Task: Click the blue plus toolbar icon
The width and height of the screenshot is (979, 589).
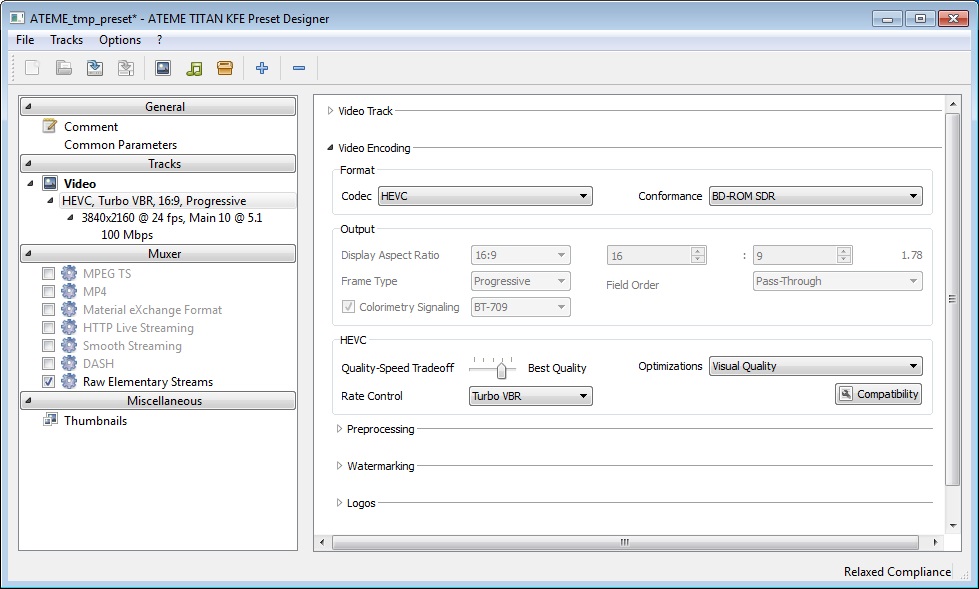Action: point(262,67)
